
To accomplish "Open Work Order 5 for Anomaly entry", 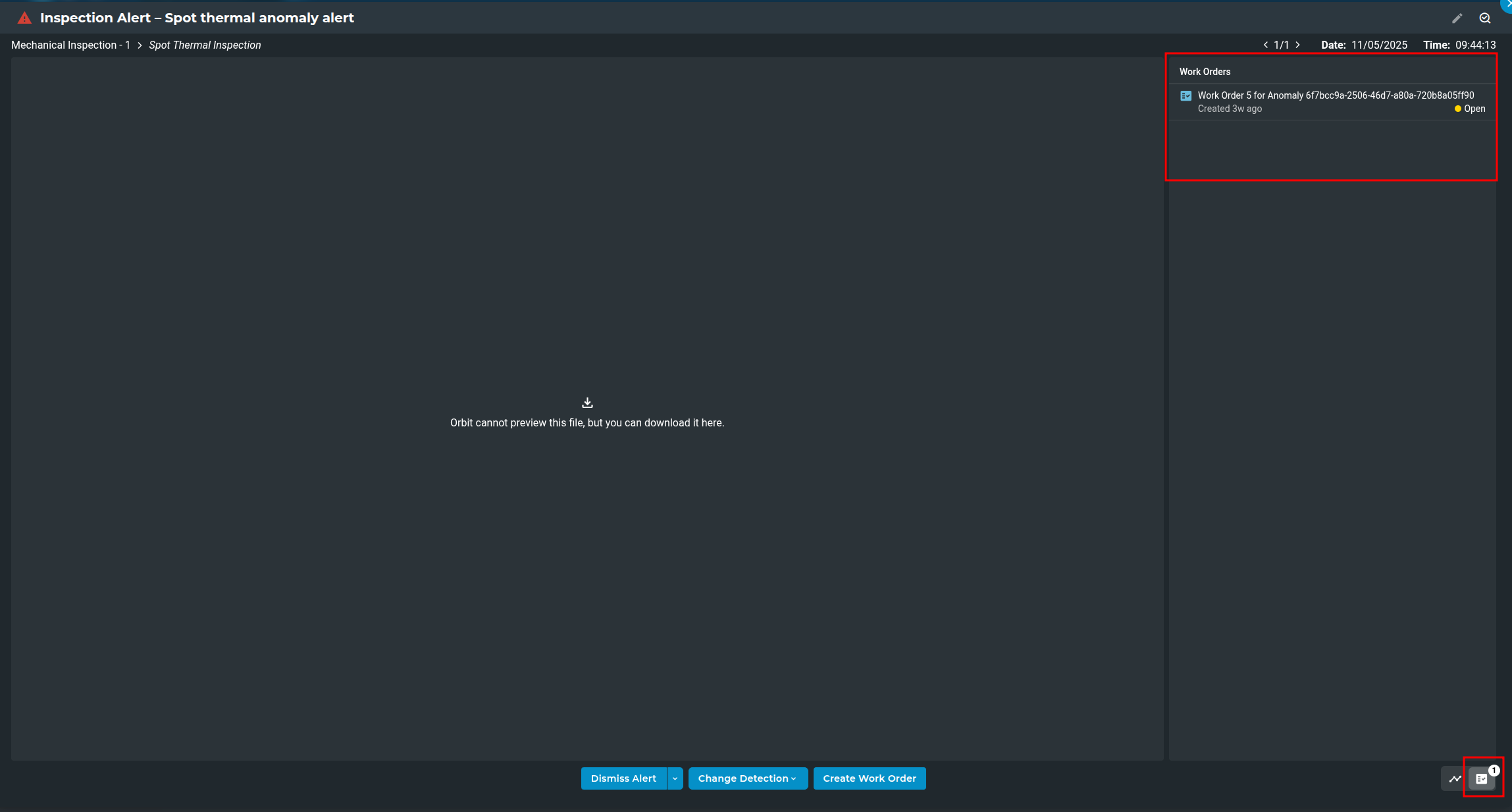I will tap(1335, 96).
